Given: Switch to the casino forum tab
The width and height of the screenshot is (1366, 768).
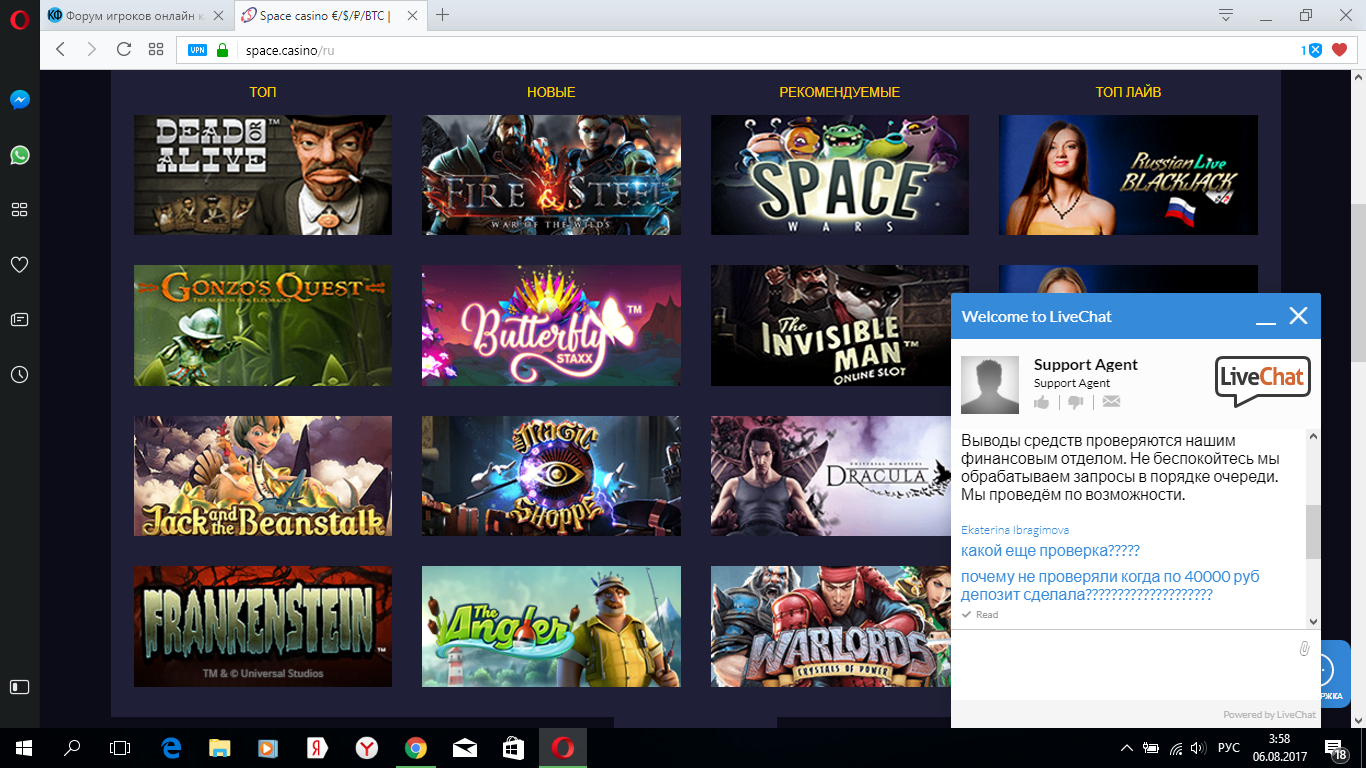Looking at the screenshot, I should (137, 15).
